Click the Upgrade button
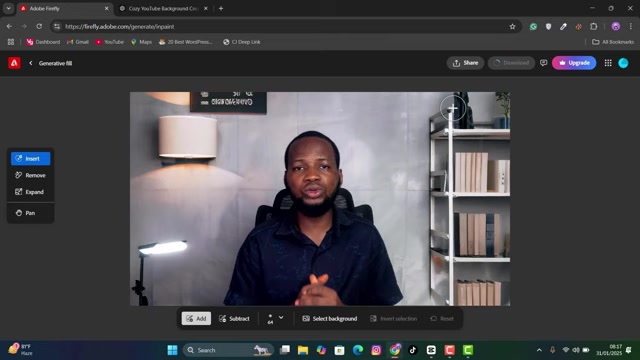 coord(574,63)
